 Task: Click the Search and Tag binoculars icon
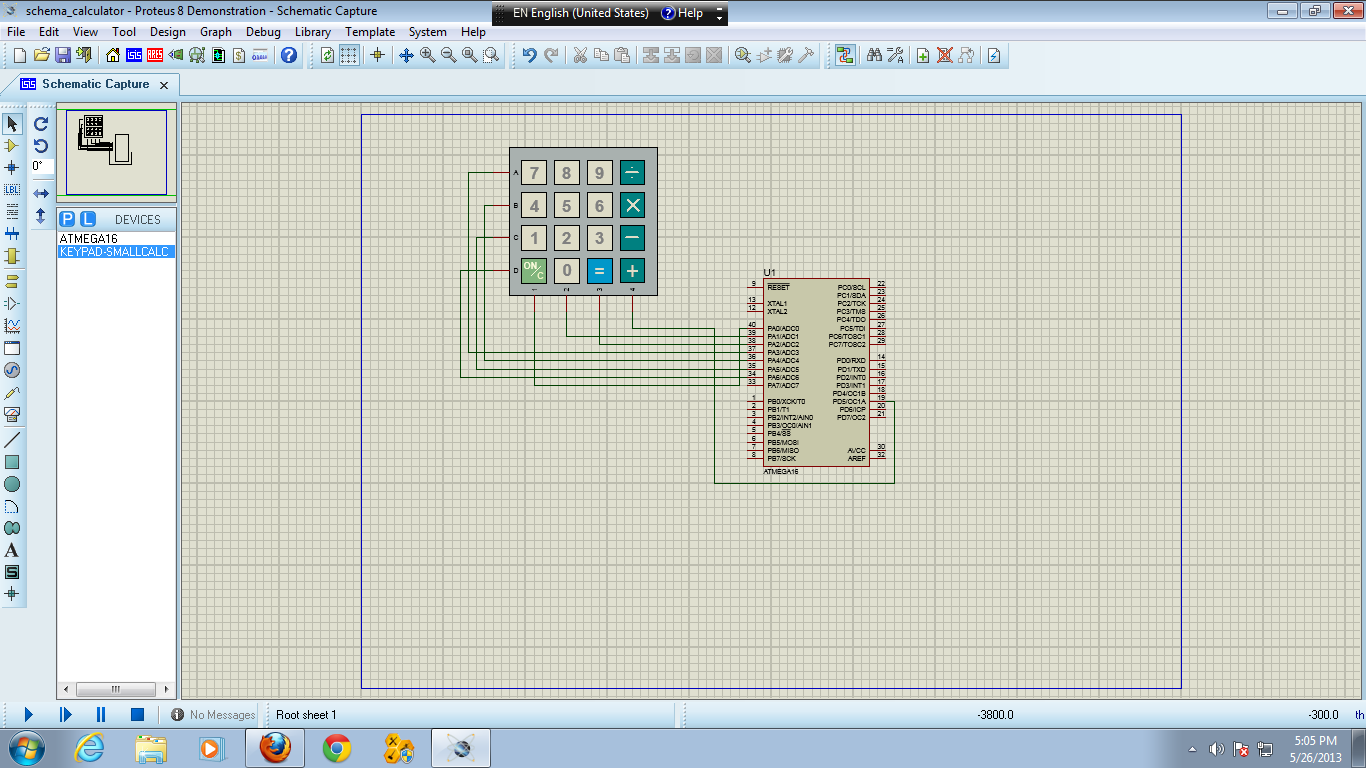874,55
